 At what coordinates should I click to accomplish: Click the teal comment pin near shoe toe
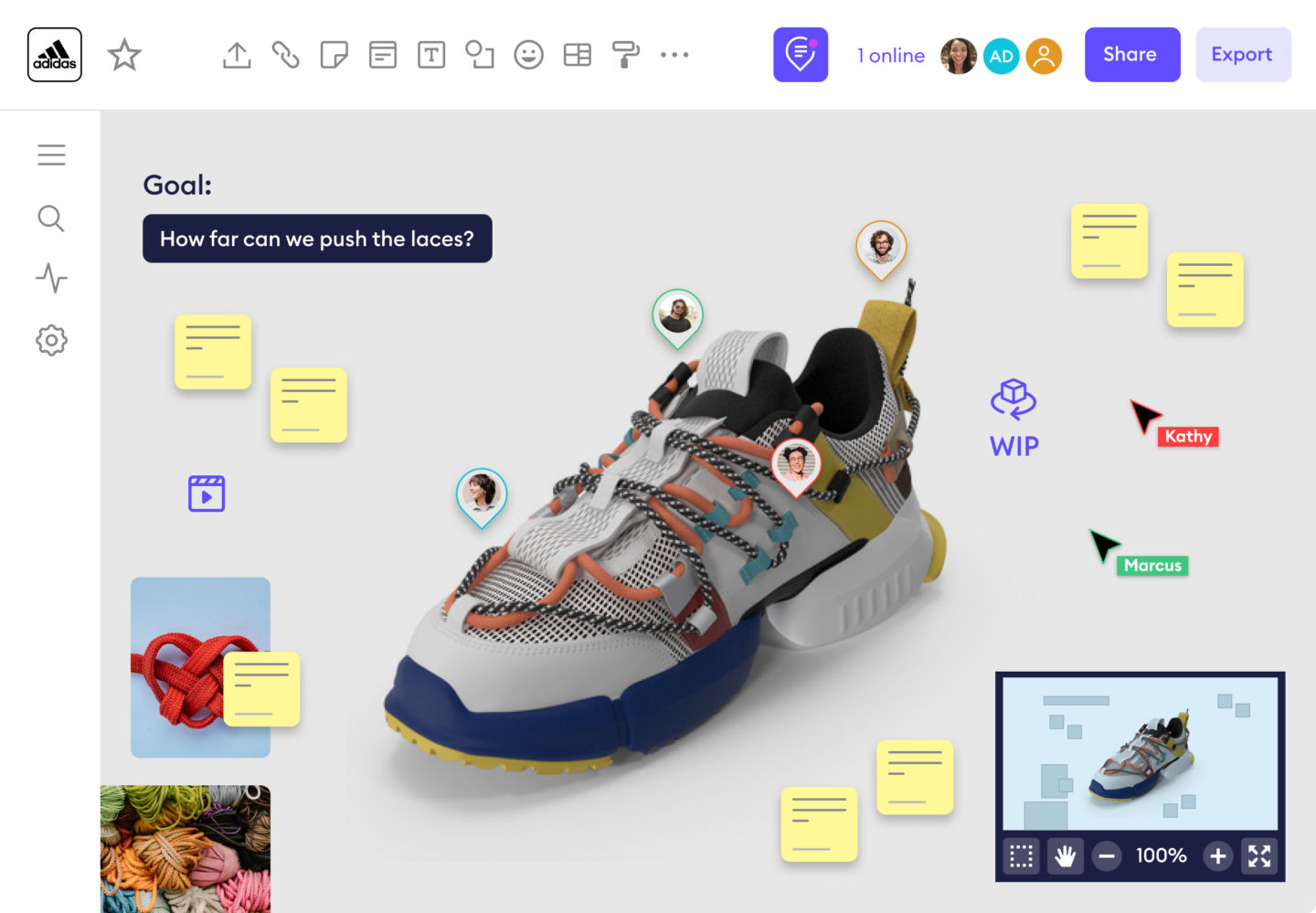pyautogui.click(x=482, y=496)
